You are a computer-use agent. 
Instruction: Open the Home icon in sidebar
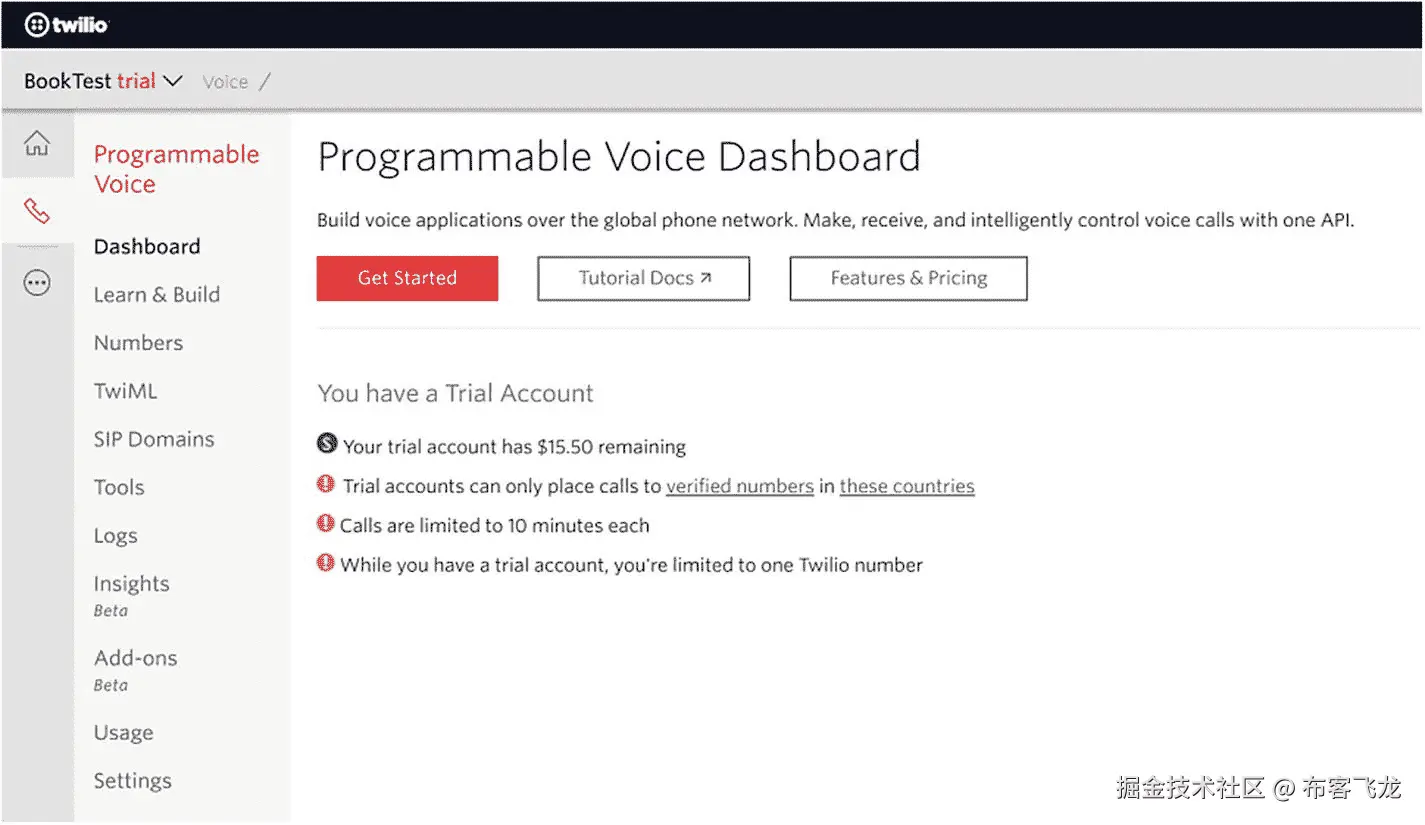tap(37, 143)
